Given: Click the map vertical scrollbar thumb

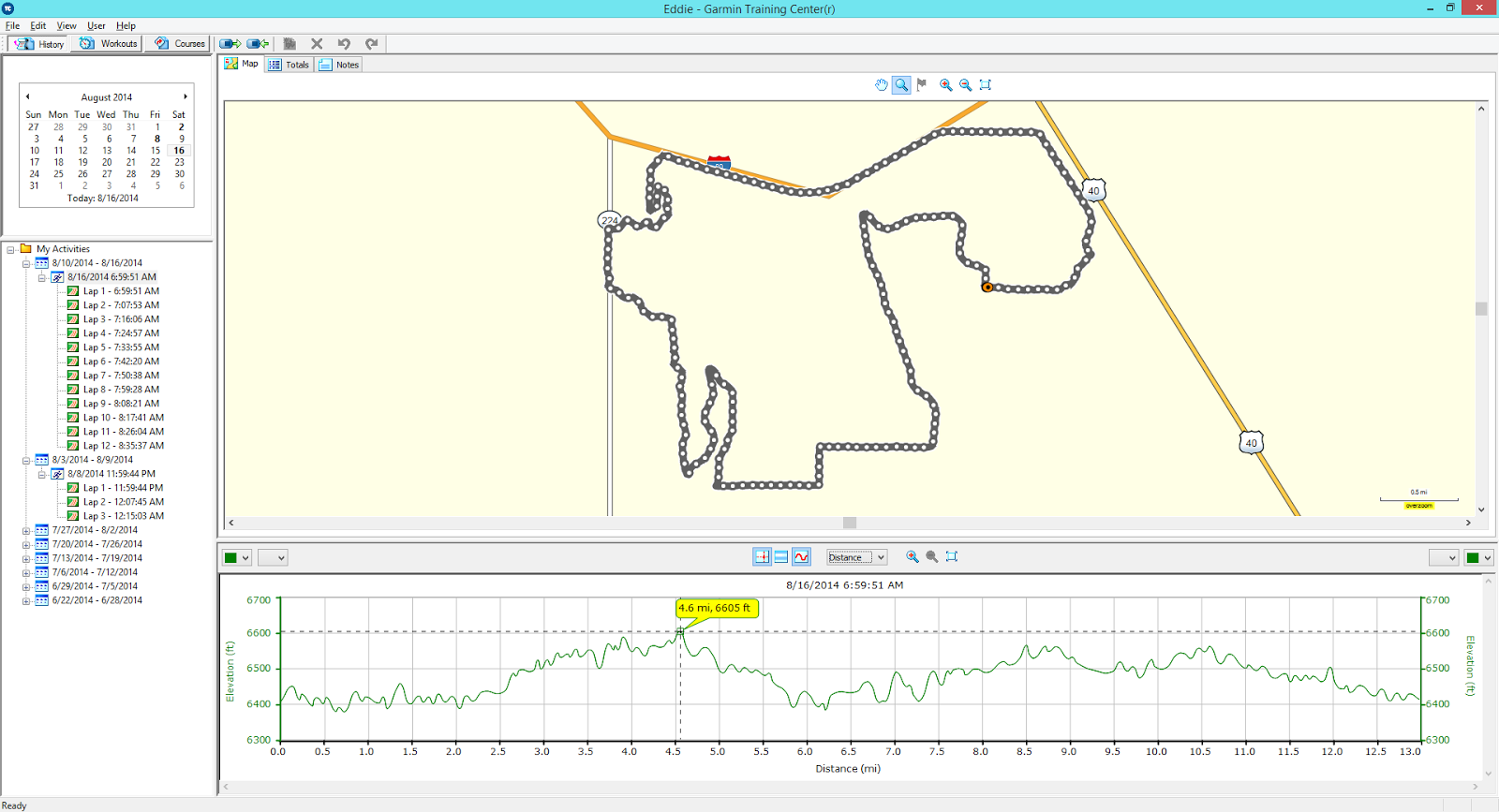Looking at the screenshot, I should [1481, 309].
